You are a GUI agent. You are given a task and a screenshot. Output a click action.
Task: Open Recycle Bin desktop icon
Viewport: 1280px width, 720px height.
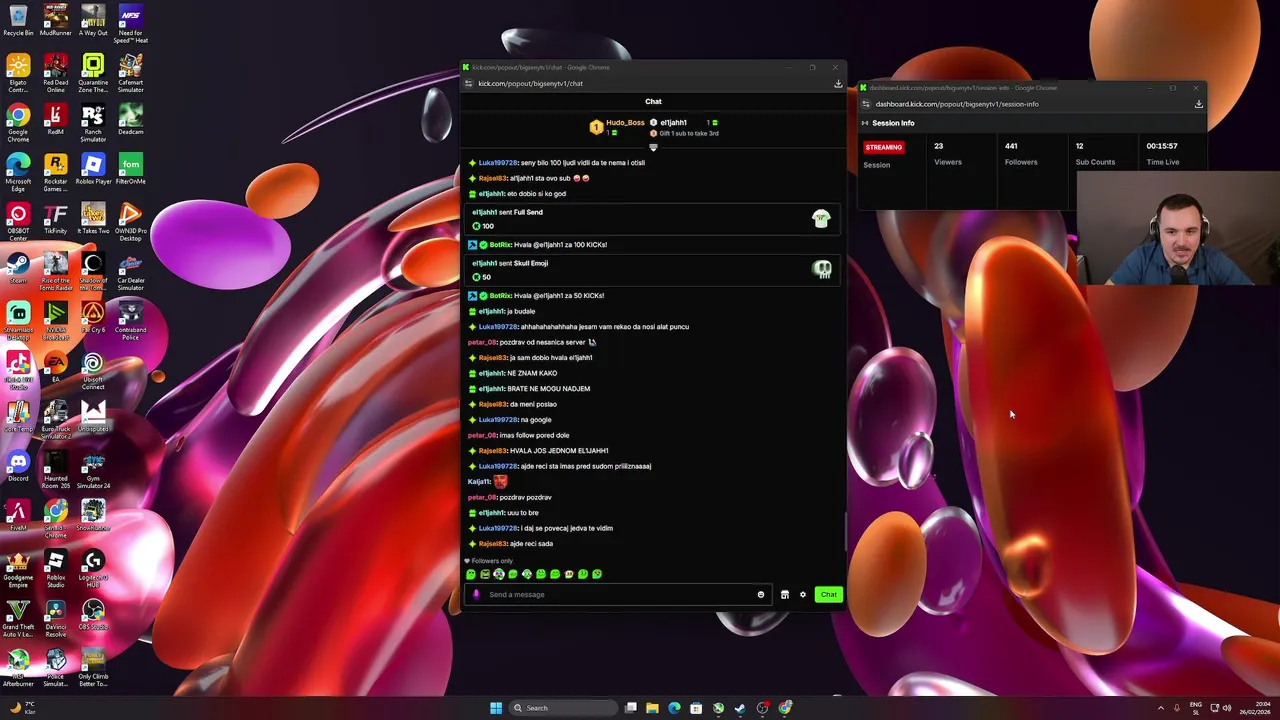(x=18, y=21)
